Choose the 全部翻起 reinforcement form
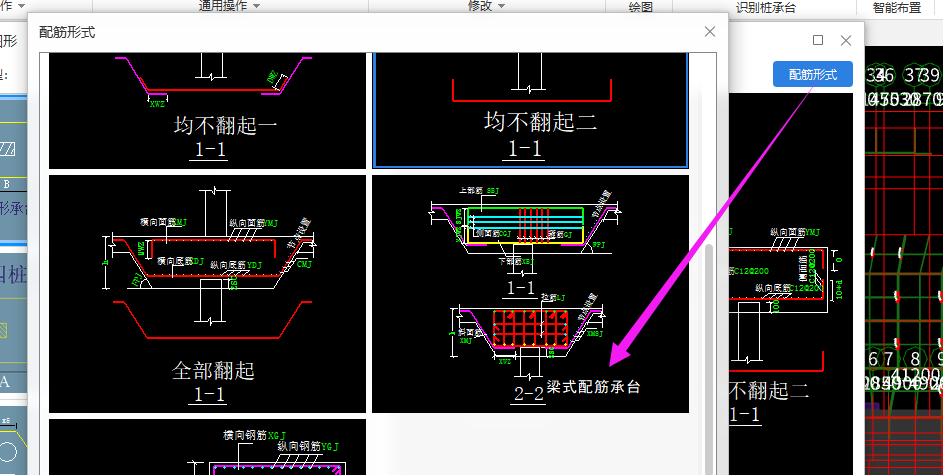The image size is (943, 475). click(x=207, y=294)
